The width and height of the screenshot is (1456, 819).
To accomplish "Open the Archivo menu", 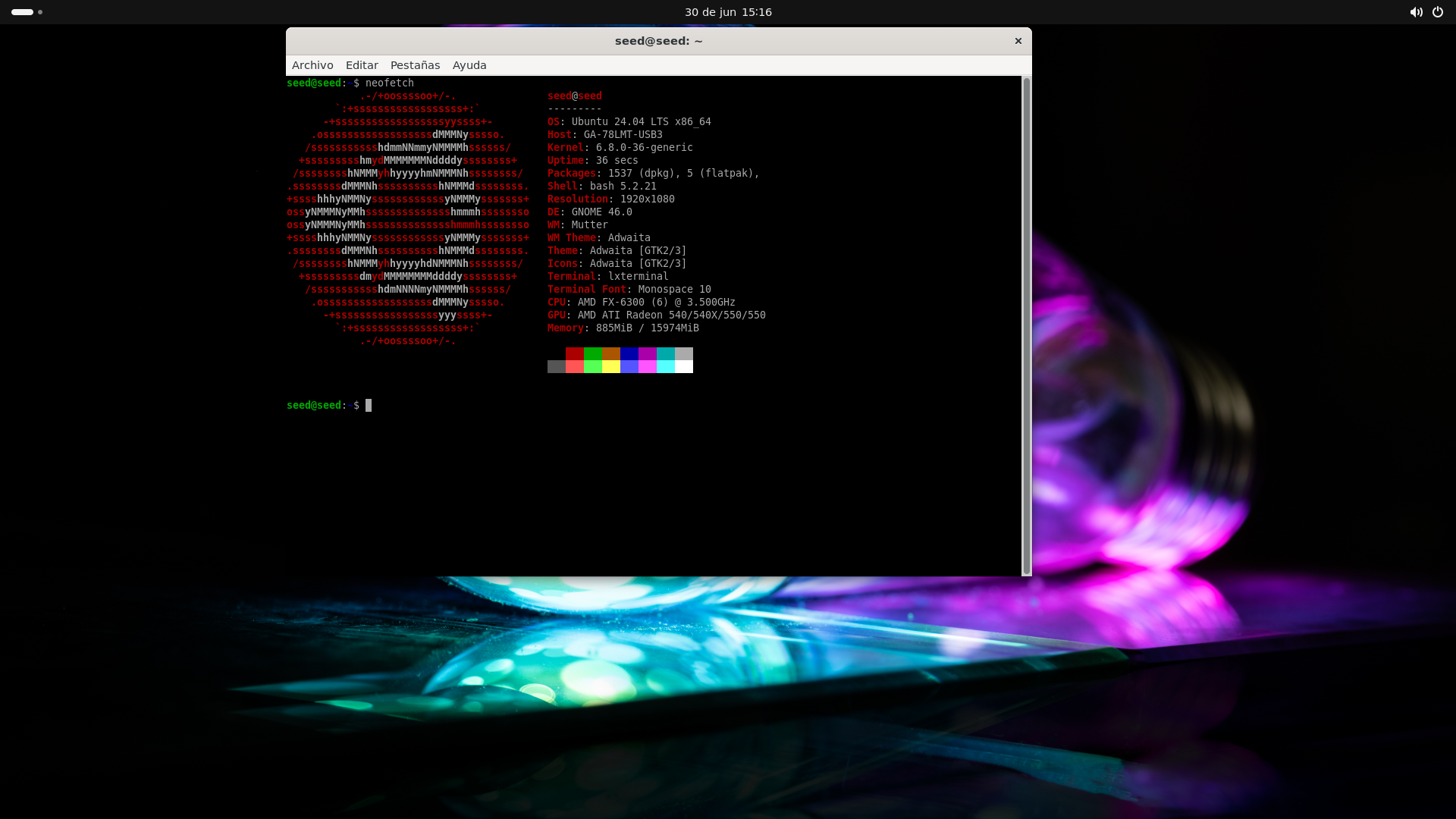I will 312,65.
